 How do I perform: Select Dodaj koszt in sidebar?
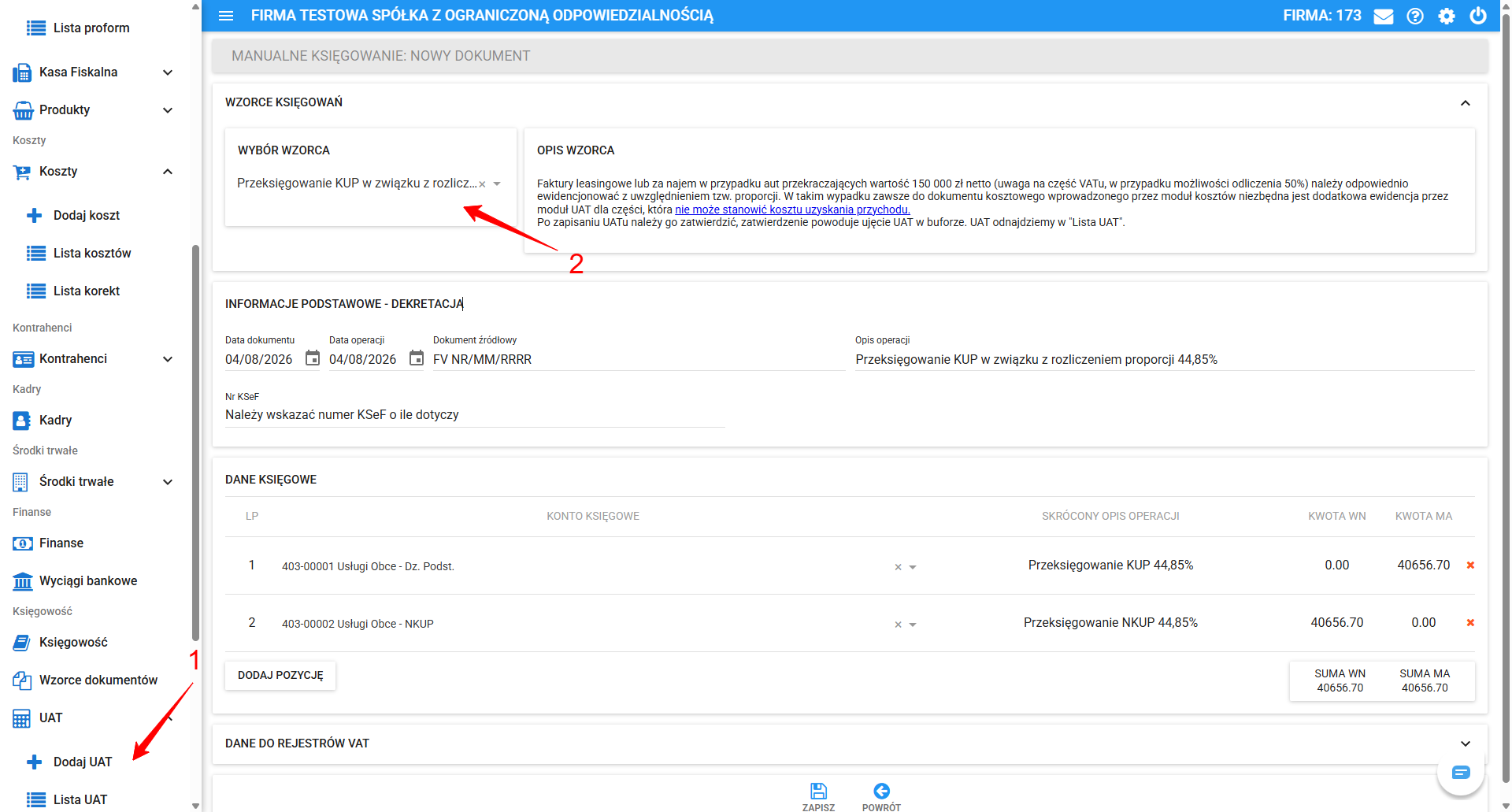(x=87, y=216)
